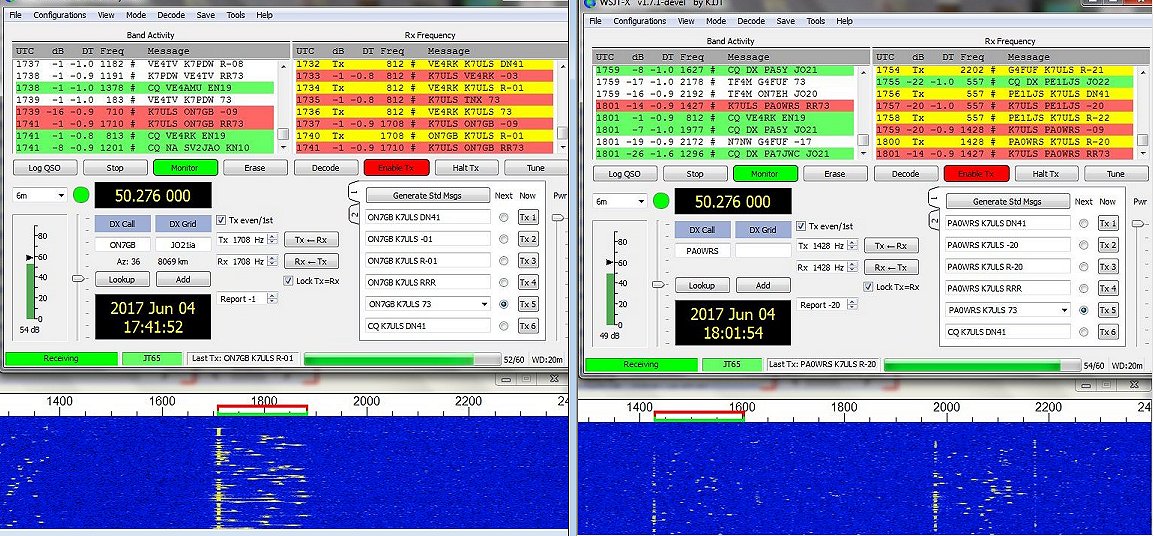Select Next radio for PA0WRS K7ULS -20
1154x536 pixels.
pyautogui.click(x=1083, y=245)
